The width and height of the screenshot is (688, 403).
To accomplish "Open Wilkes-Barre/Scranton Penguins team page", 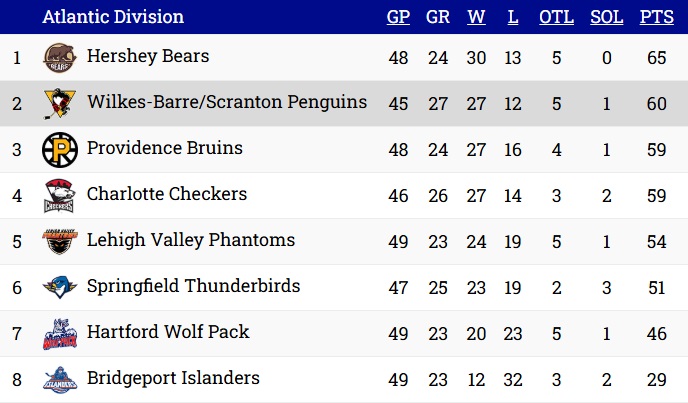I will [227, 102].
